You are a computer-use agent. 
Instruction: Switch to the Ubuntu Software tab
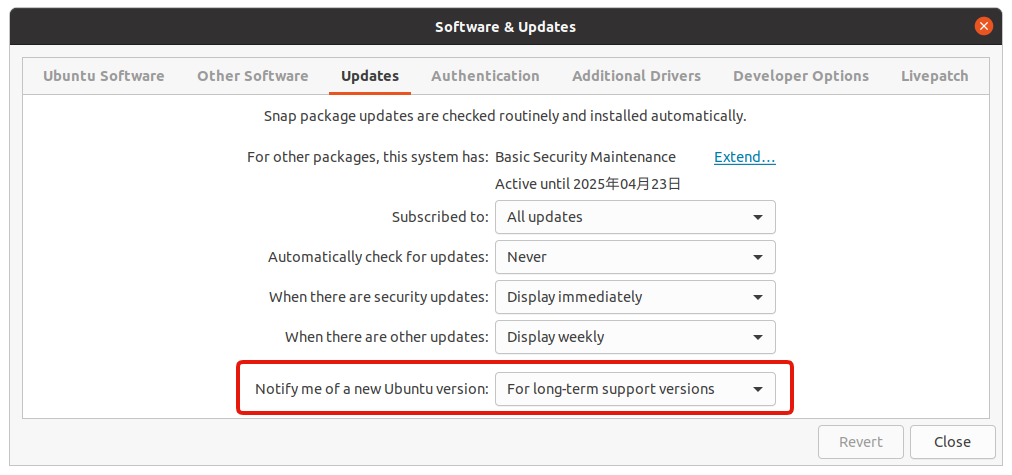103,76
